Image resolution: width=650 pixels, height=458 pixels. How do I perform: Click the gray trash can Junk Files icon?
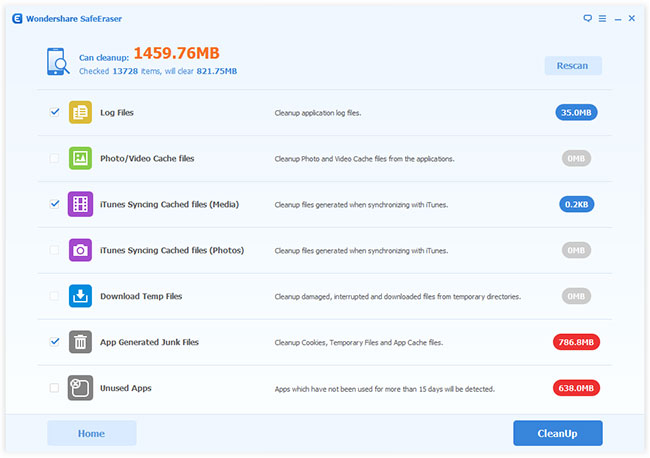pos(80,342)
